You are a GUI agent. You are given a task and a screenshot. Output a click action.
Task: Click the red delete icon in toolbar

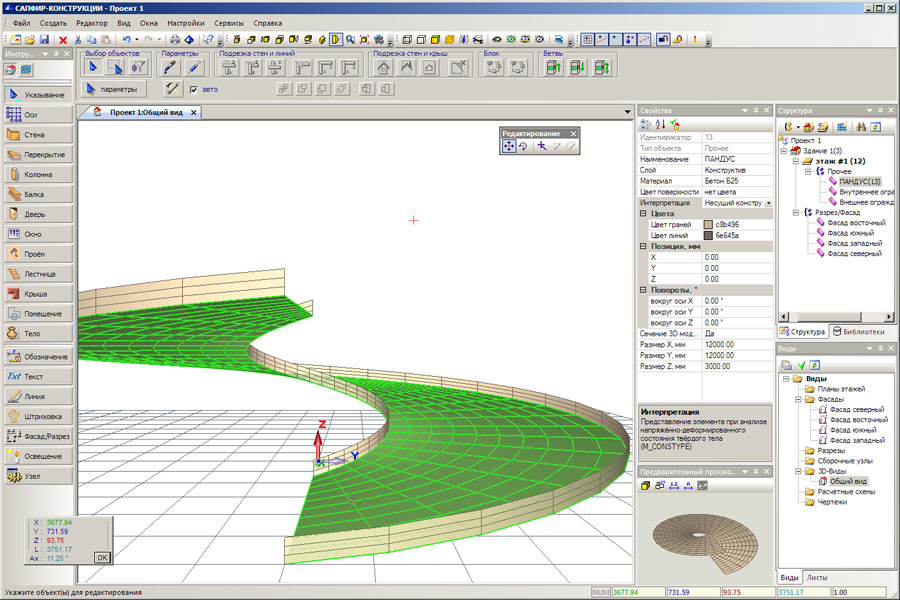(x=63, y=40)
